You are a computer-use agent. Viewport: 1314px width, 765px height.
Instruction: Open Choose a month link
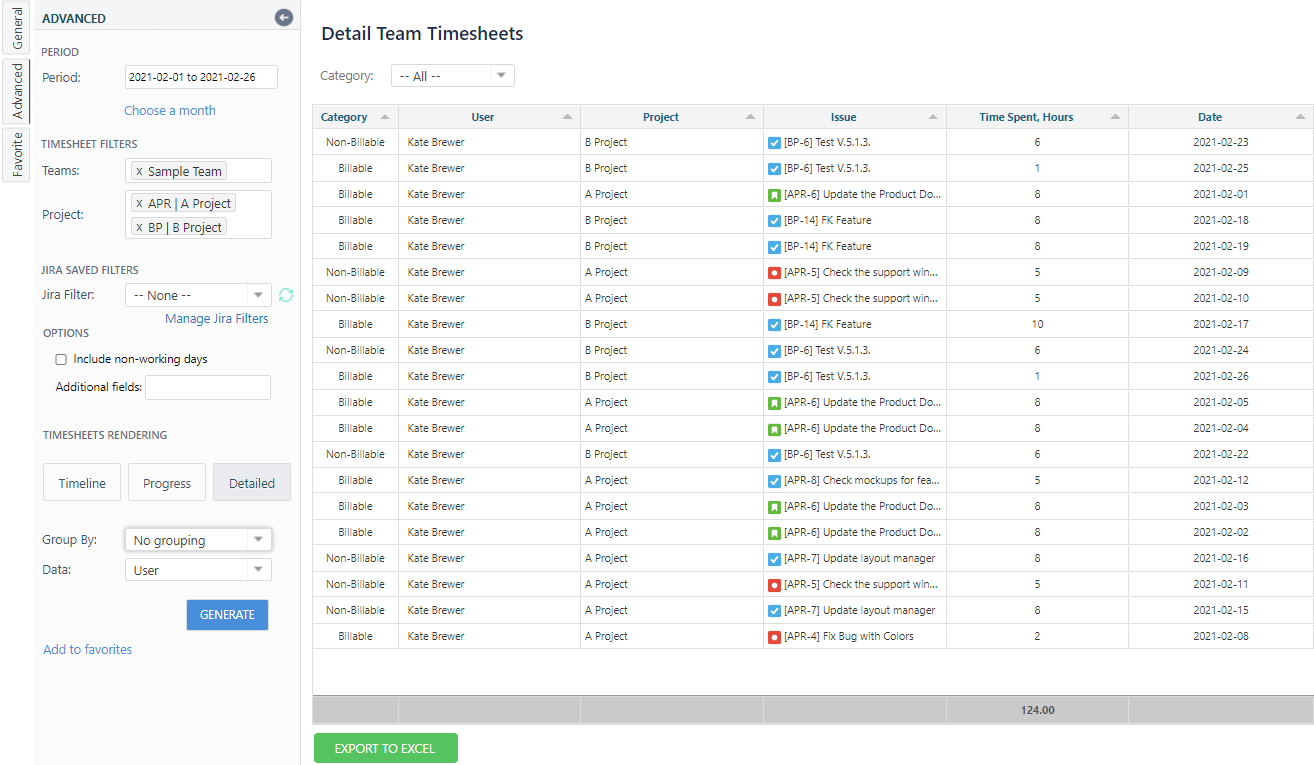tap(169, 110)
